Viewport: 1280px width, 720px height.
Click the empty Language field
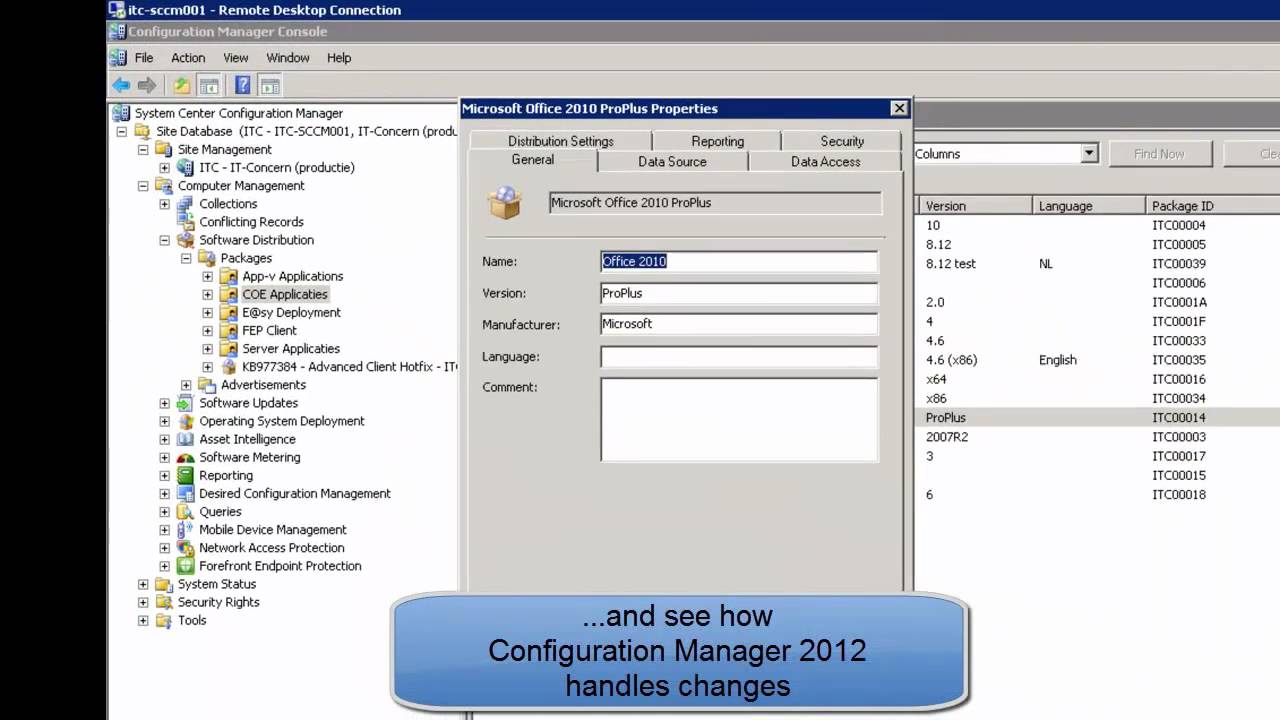point(739,356)
